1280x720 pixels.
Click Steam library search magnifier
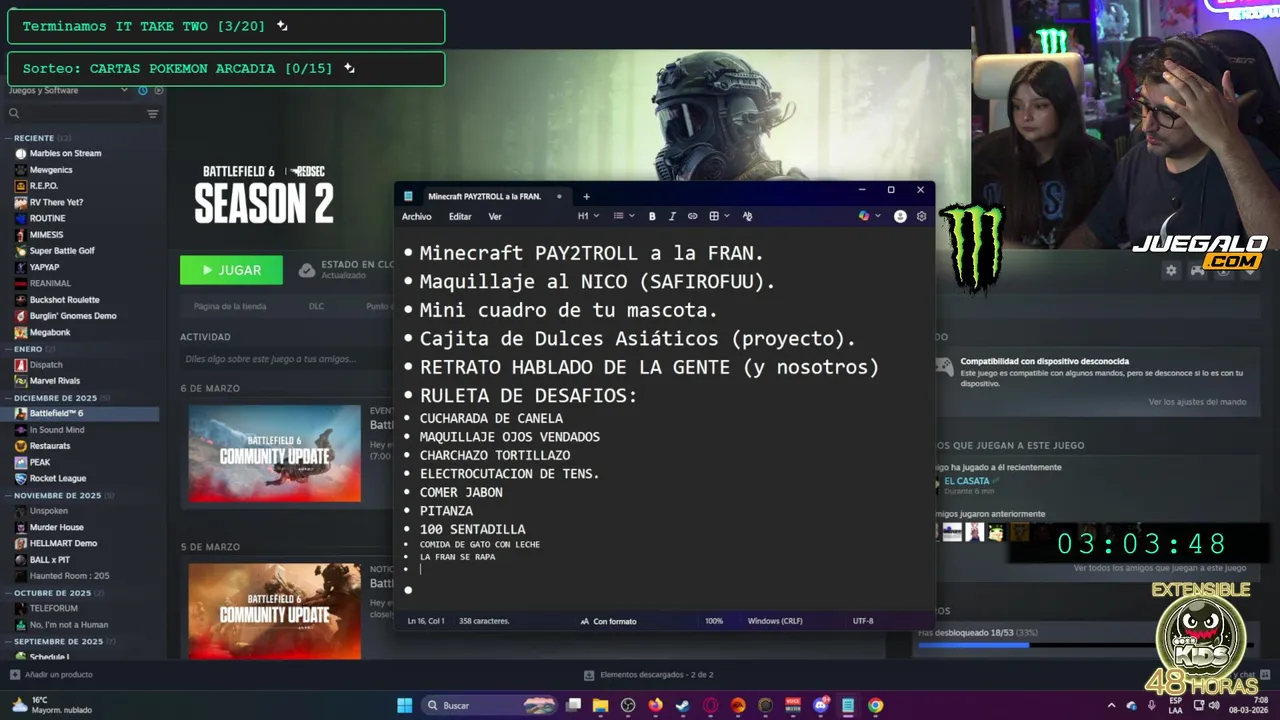(14, 114)
